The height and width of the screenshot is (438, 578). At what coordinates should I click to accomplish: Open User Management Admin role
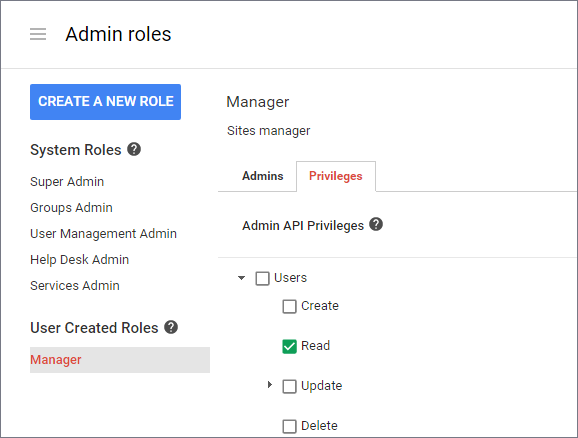tap(104, 234)
